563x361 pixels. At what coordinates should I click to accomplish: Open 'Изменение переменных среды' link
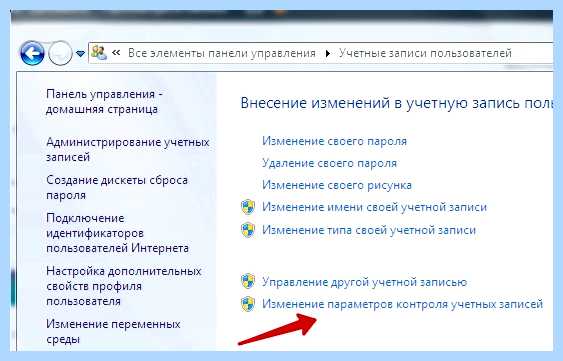coord(113,332)
